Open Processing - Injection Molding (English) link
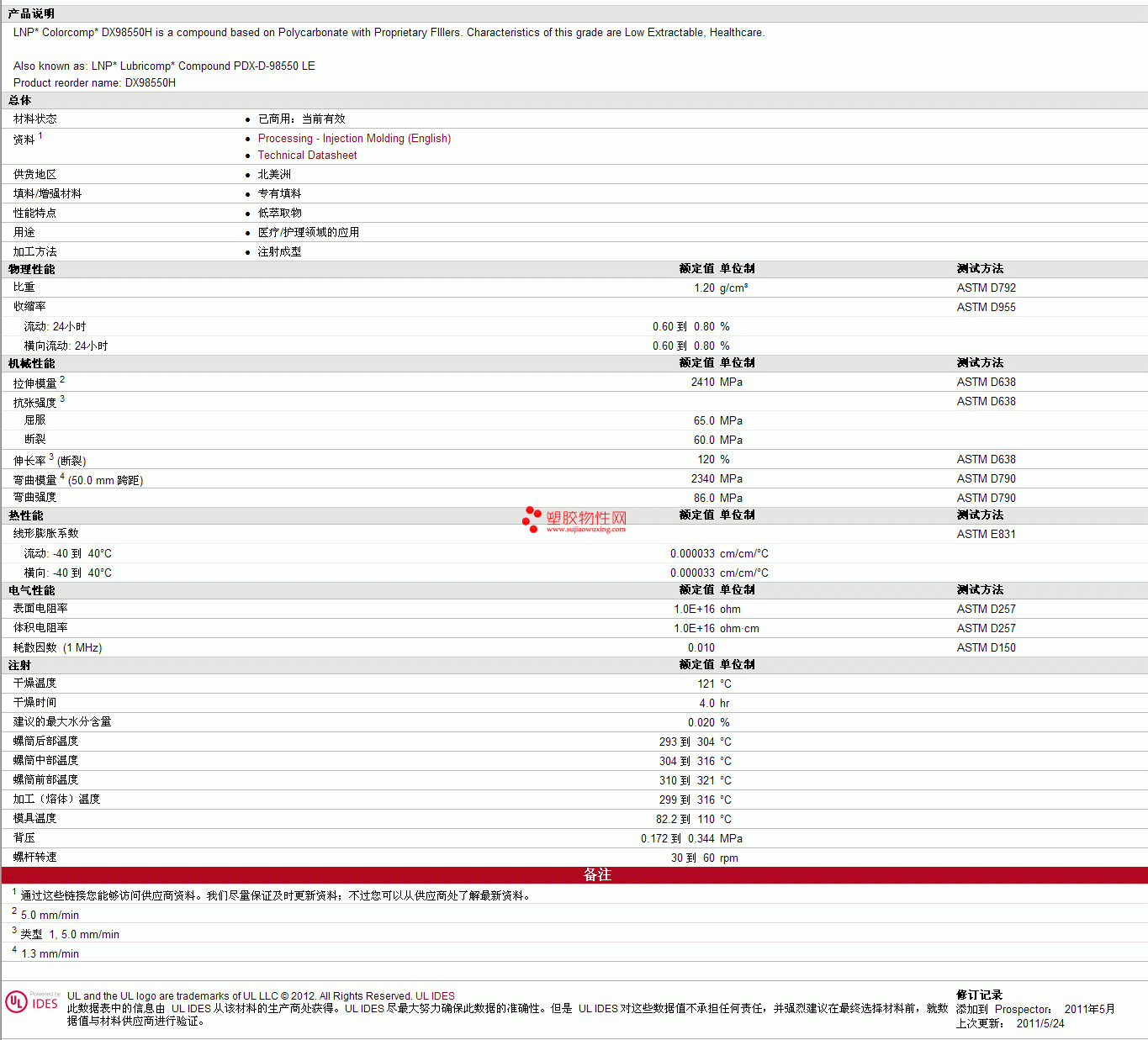Screen dimensions: 1148x1040 [x=354, y=139]
